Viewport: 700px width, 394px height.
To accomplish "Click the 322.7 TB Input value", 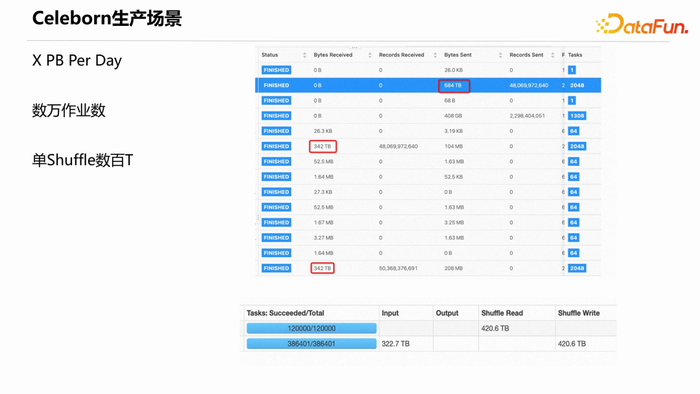I will pos(396,344).
